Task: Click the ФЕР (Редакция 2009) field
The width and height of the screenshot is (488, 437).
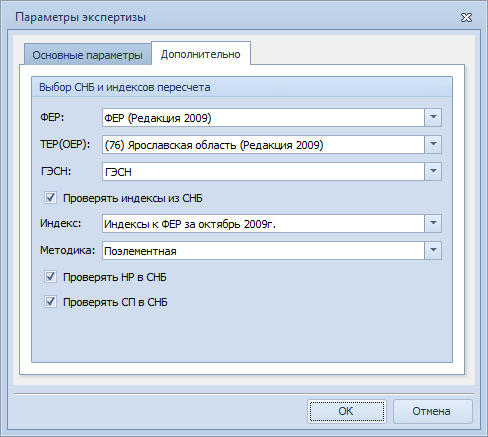Action: (x=263, y=117)
